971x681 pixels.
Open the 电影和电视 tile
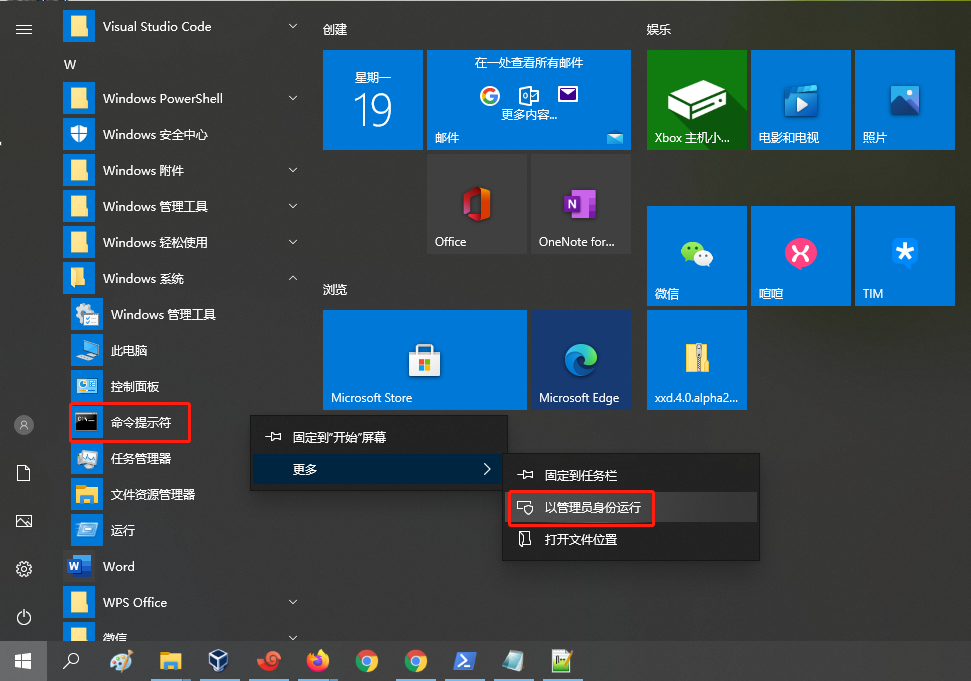[800, 99]
